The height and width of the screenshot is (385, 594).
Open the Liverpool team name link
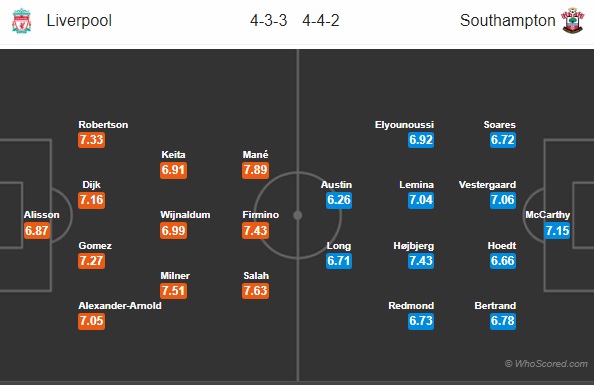pyautogui.click(x=79, y=20)
